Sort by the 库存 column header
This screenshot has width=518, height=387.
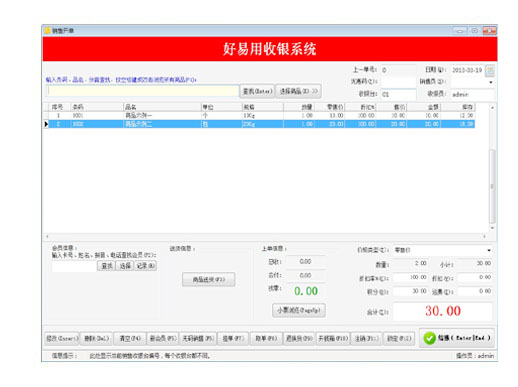pyautogui.click(x=458, y=107)
